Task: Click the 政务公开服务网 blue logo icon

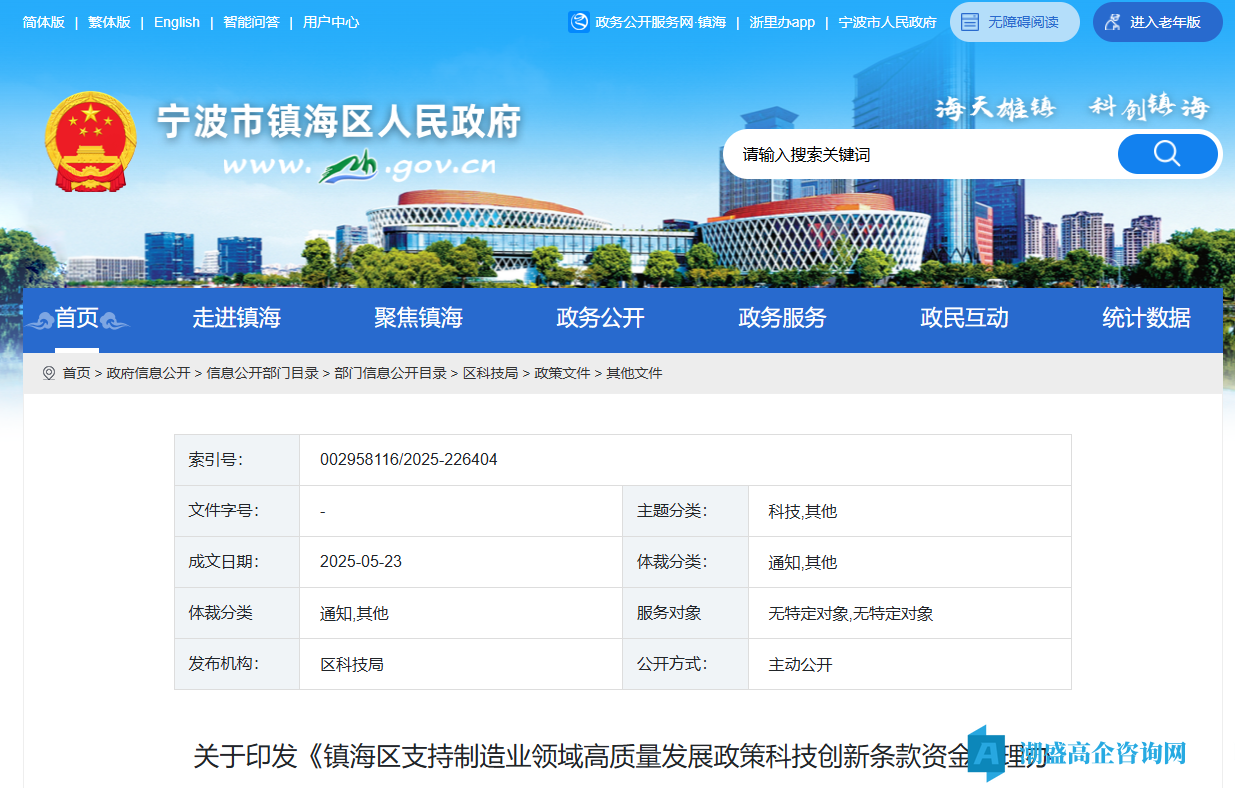Action: point(579,22)
